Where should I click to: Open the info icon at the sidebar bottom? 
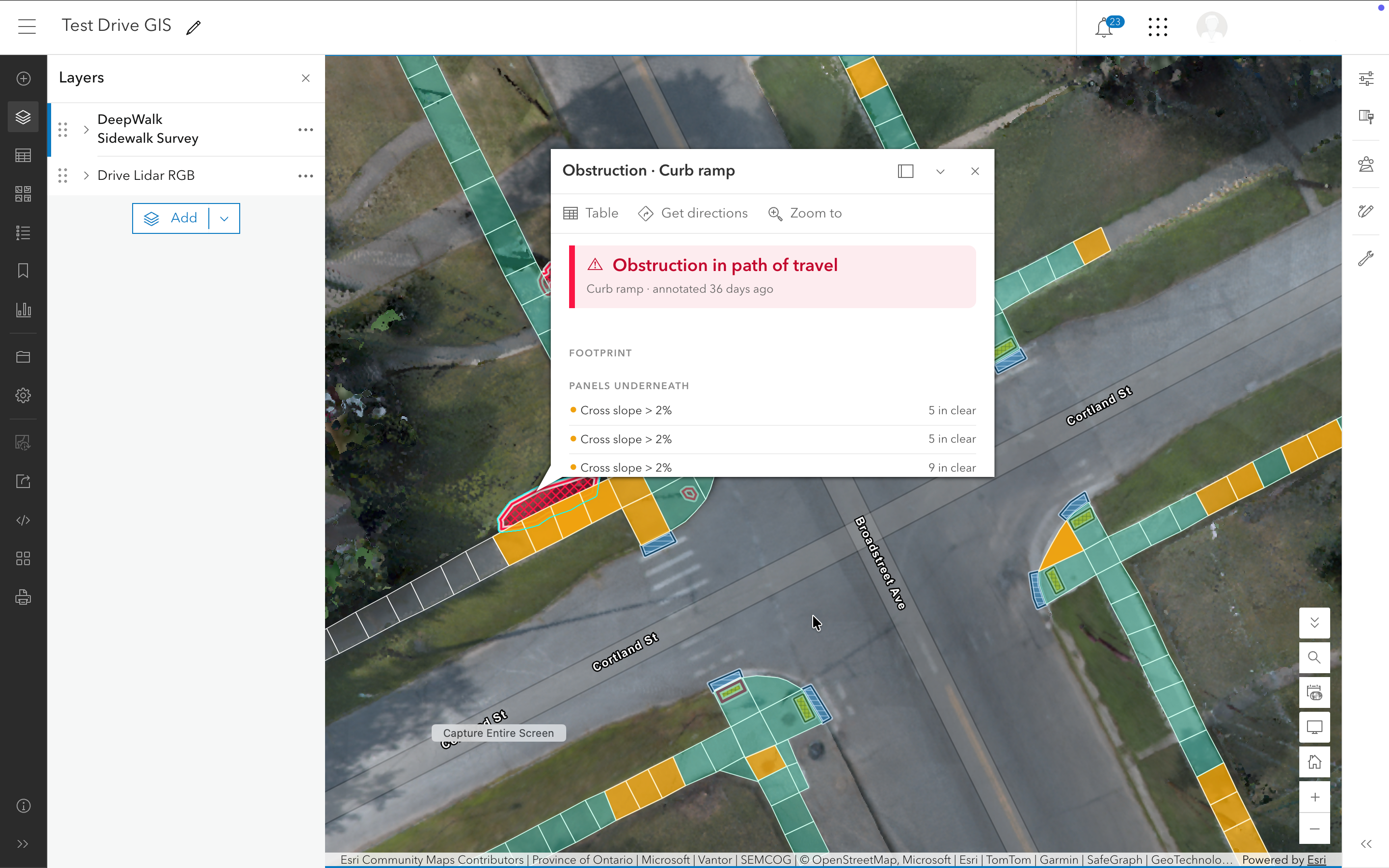tap(24, 806)
